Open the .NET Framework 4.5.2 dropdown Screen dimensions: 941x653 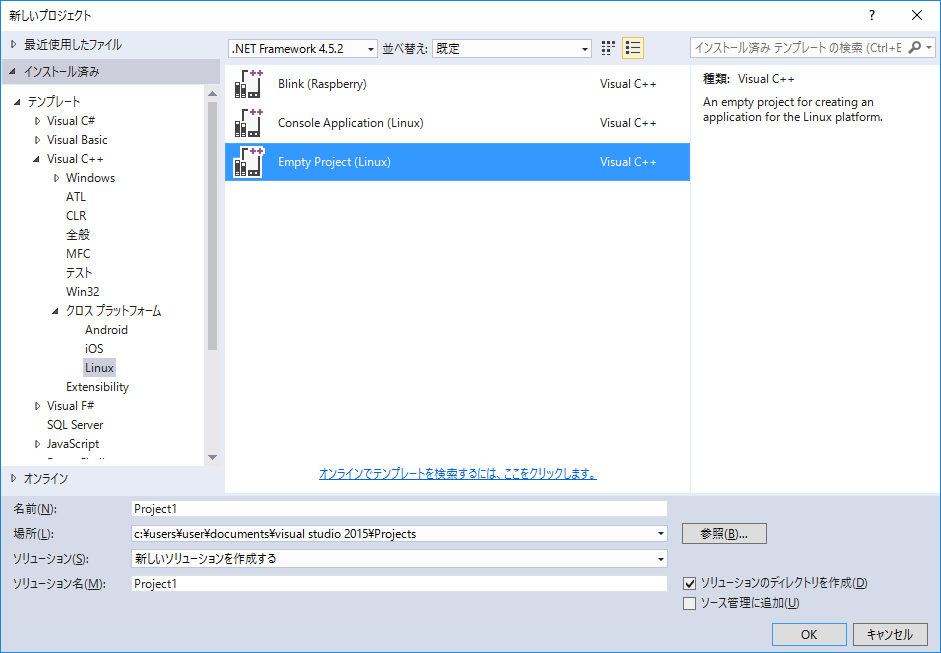pos(303,49)
